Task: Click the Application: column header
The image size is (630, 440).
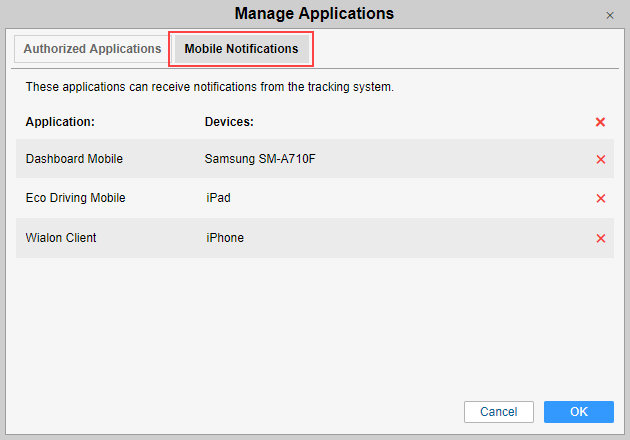Action: click(60, 122)
